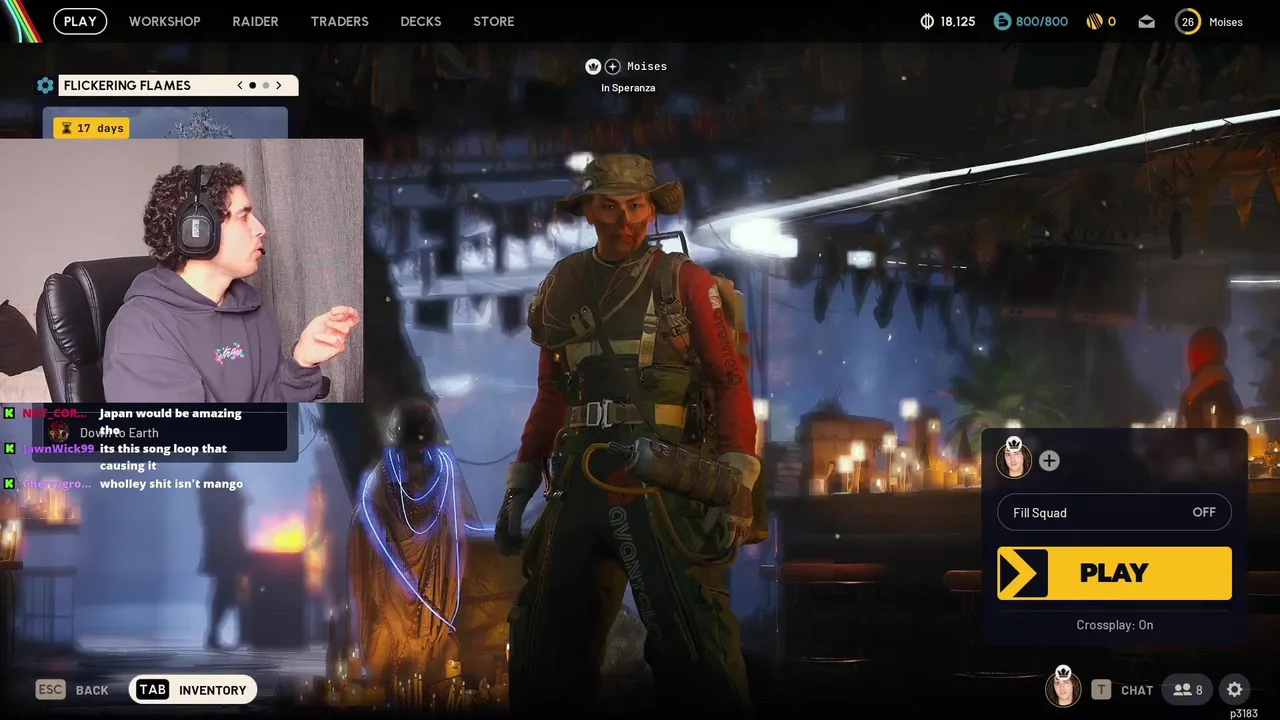Open the Moises profile name

[x=1226, y=22]
